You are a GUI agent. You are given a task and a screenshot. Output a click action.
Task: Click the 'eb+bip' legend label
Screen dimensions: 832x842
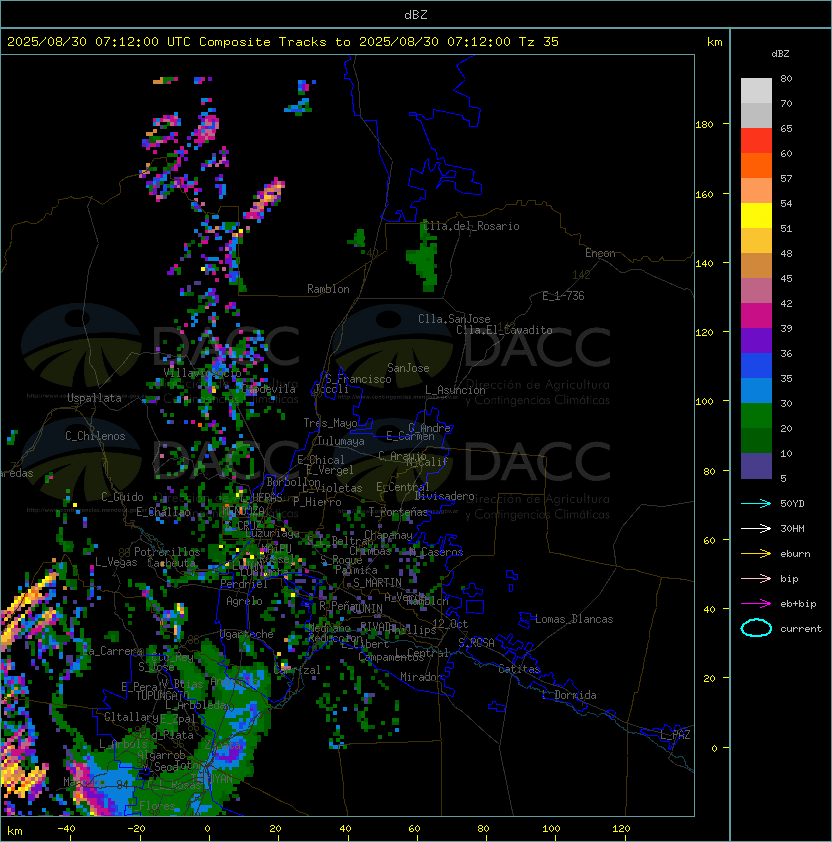point(798,604)
